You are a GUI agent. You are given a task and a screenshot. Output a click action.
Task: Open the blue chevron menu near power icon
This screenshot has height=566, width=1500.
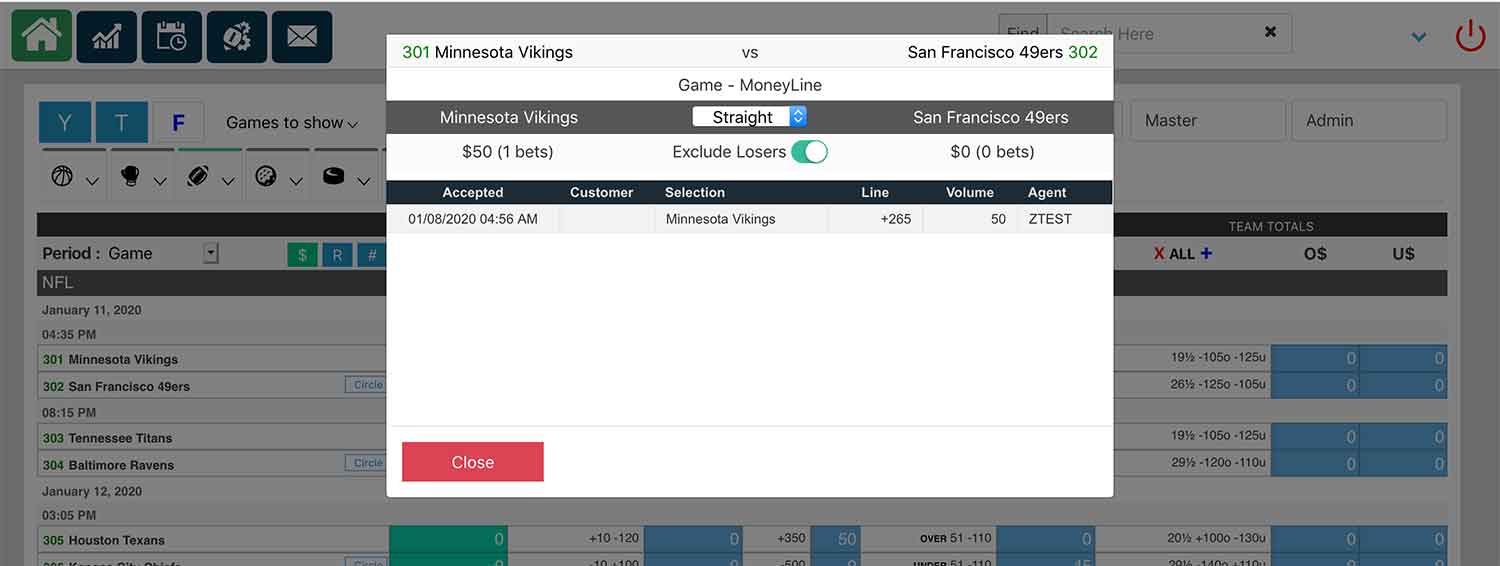(x=1419, y=37)
